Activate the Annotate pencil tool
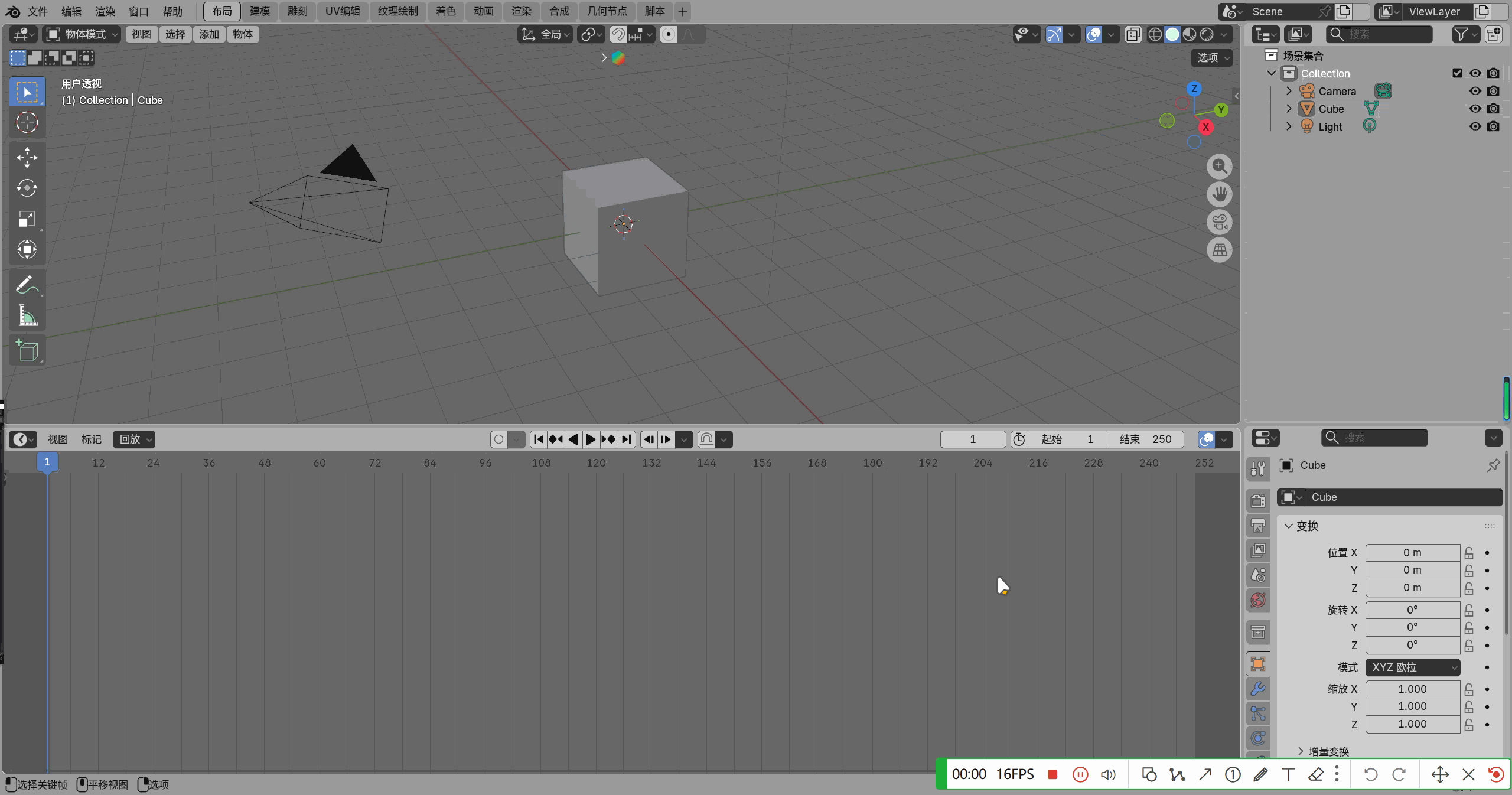The image size is (1512, 795). (27, 285)
